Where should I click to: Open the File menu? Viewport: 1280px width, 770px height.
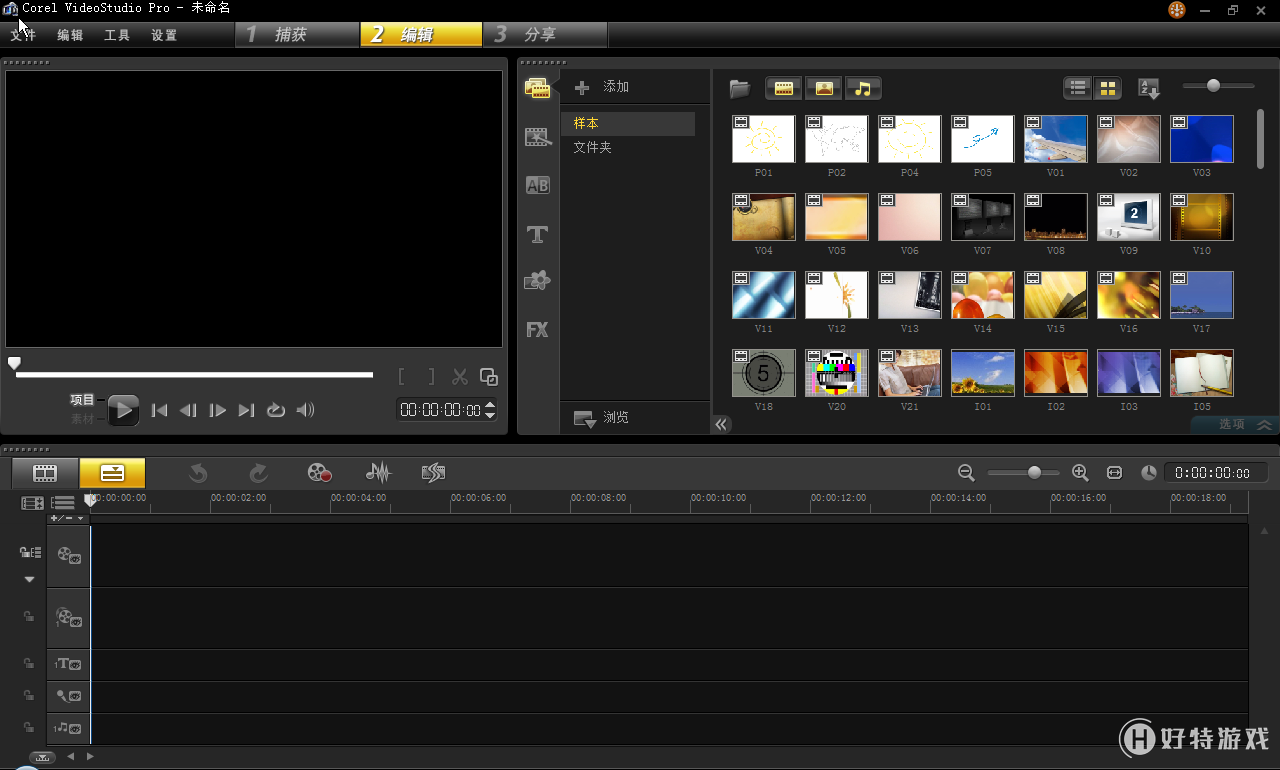(x=22, y=35)
